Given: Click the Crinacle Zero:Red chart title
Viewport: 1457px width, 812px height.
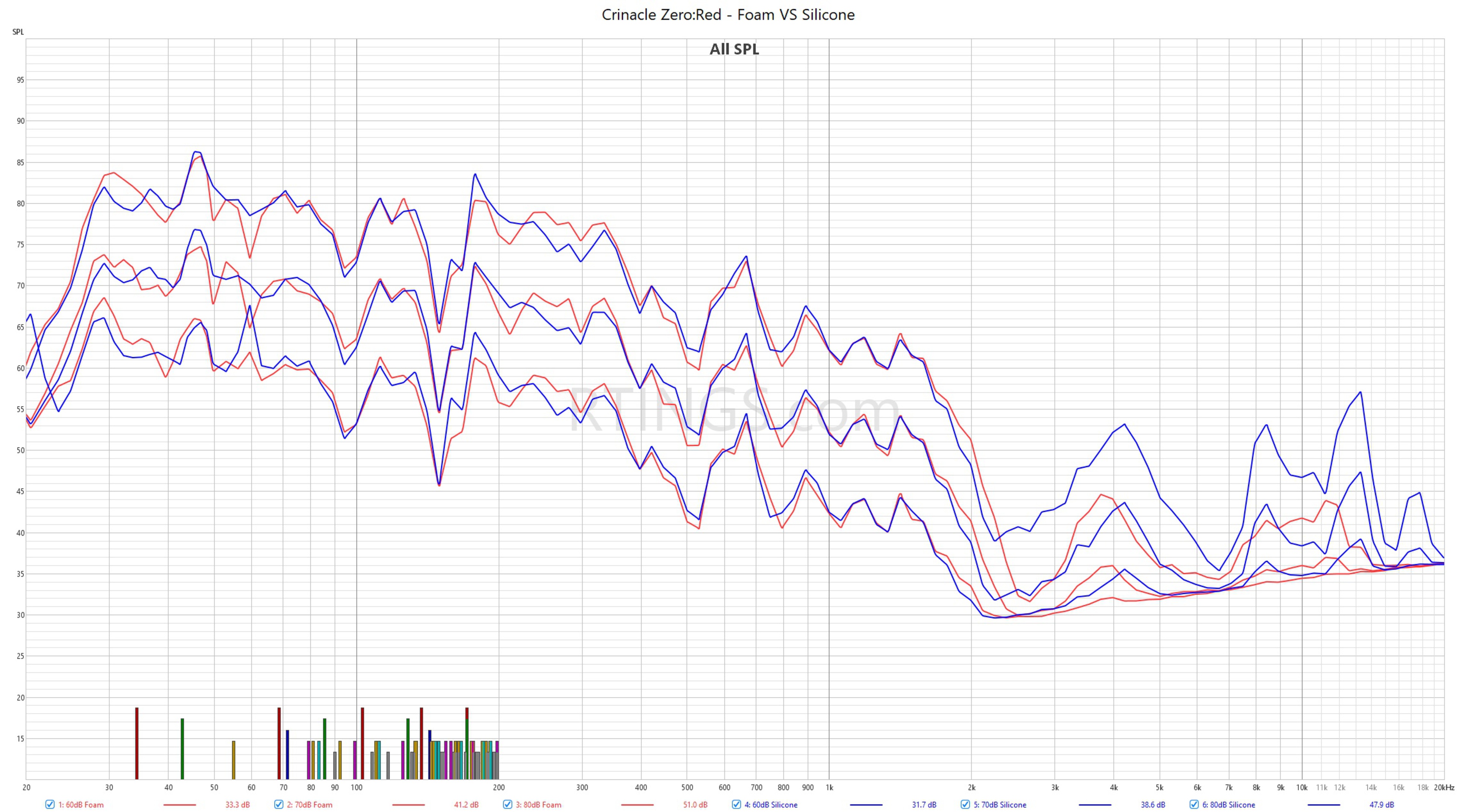Looking at the screenshot, I should 728,15.
